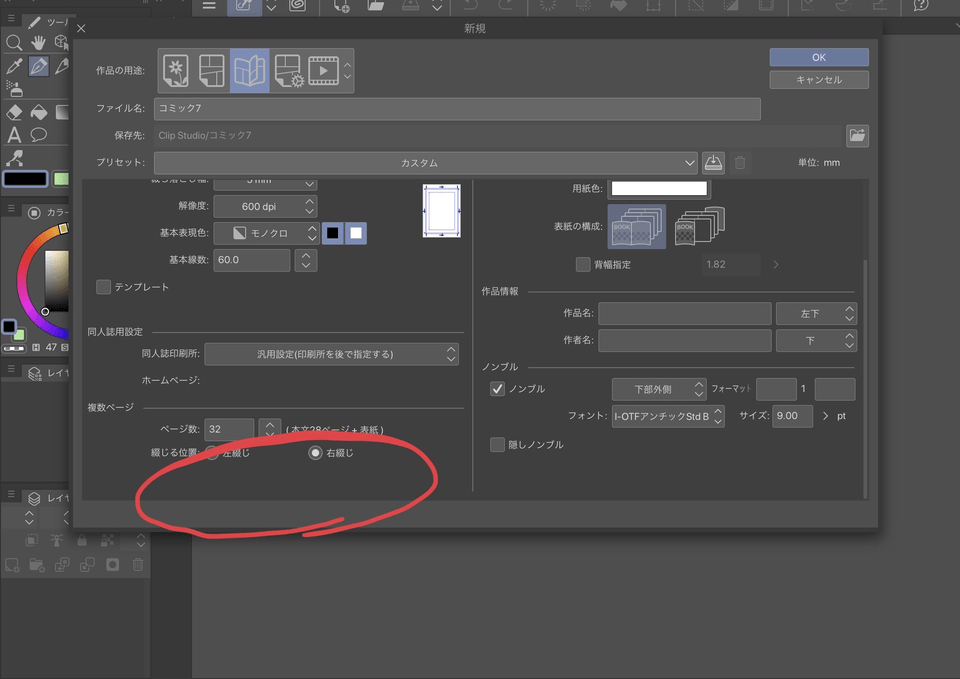Click the ファイル名 field containing コミック7
960x679 pixels.
click(457, 108)
